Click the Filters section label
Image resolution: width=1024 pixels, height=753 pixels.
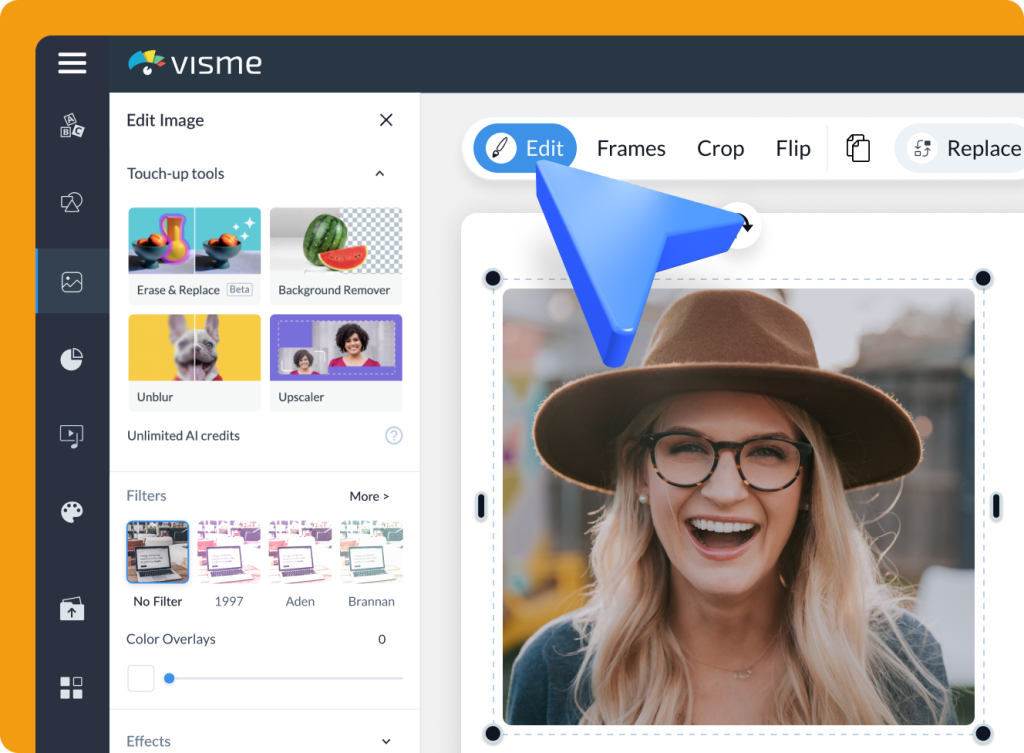point(146,496)
